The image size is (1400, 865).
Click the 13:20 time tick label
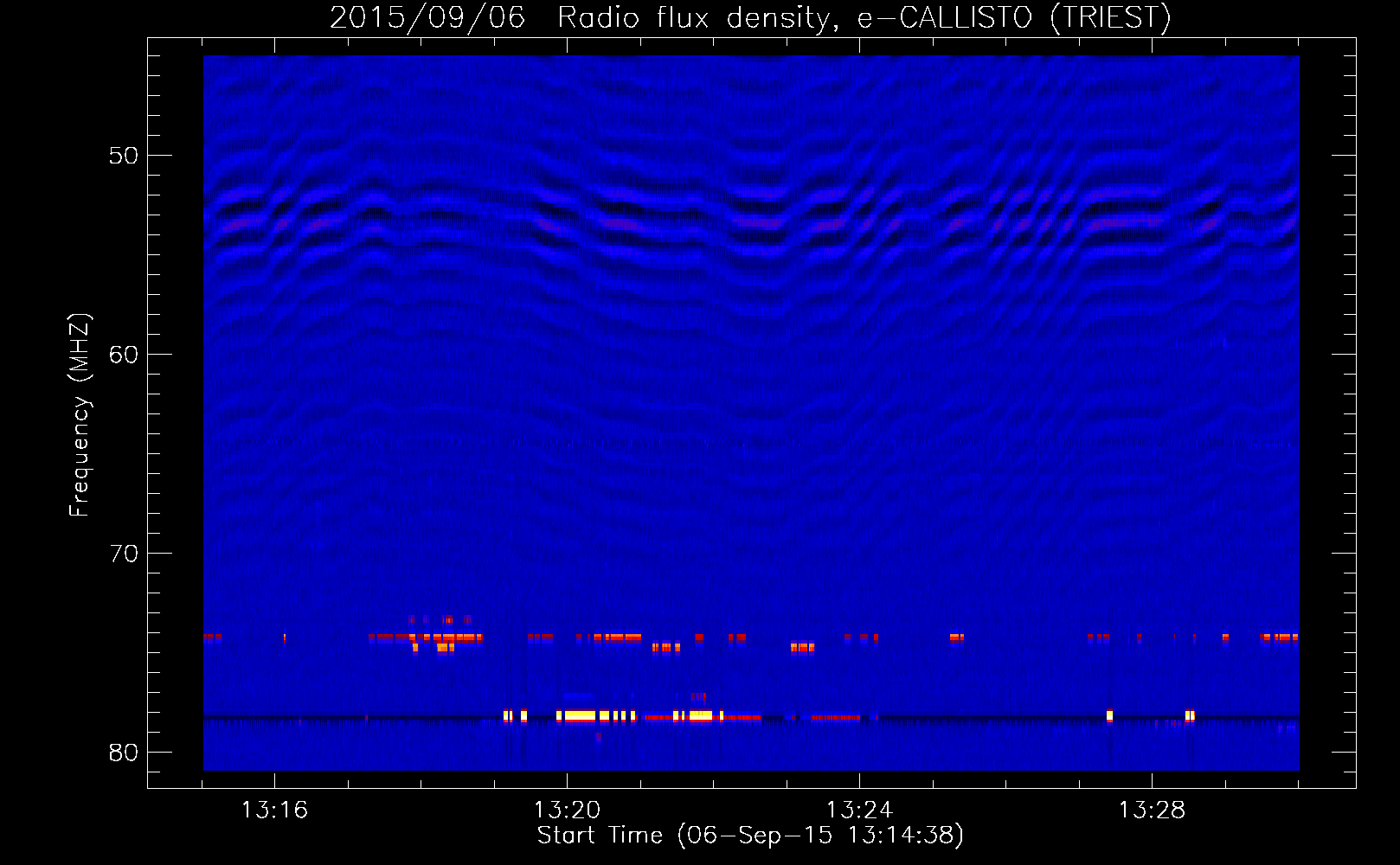[567, 811]
